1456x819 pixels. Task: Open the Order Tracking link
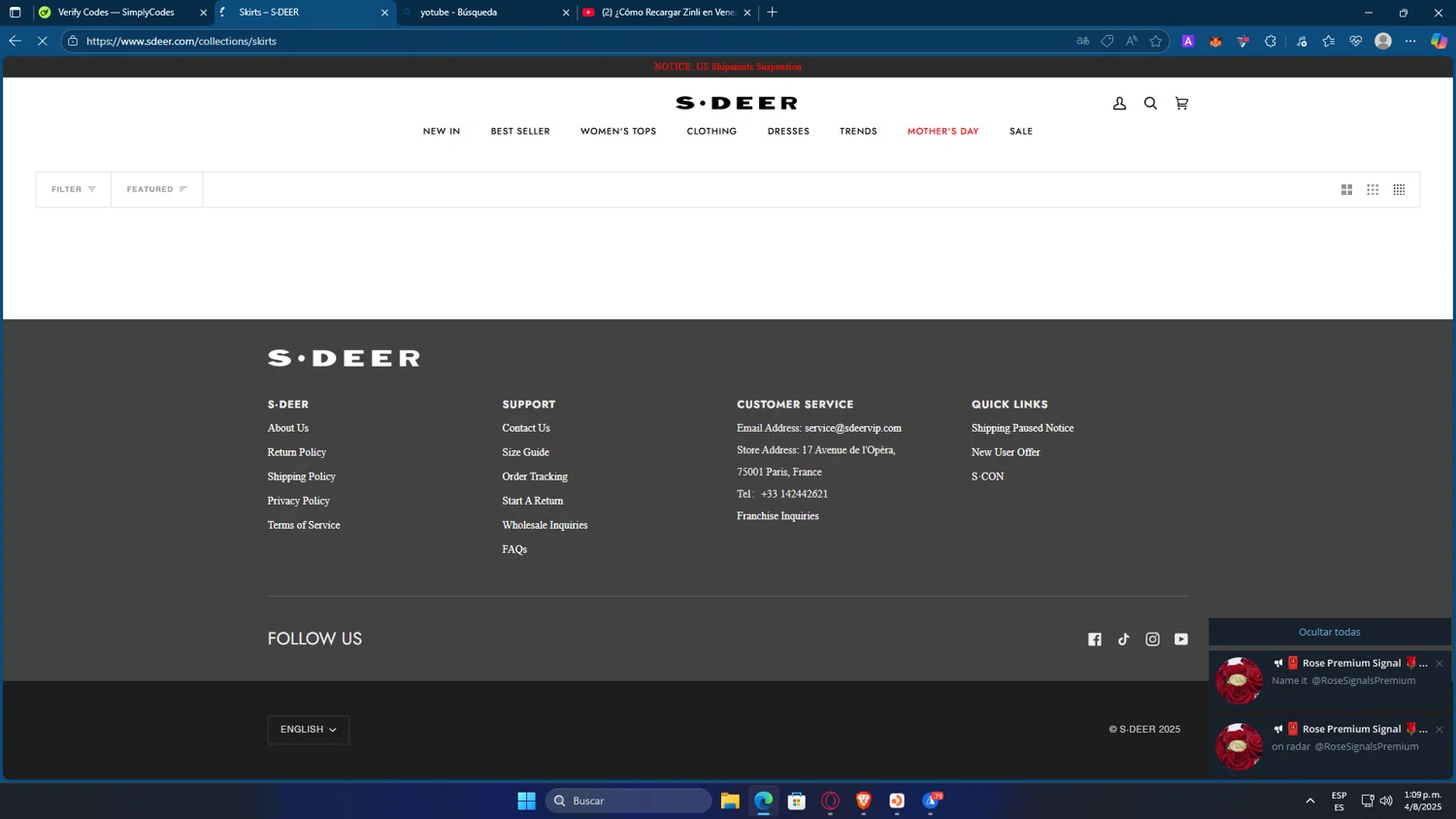point(535,476)
